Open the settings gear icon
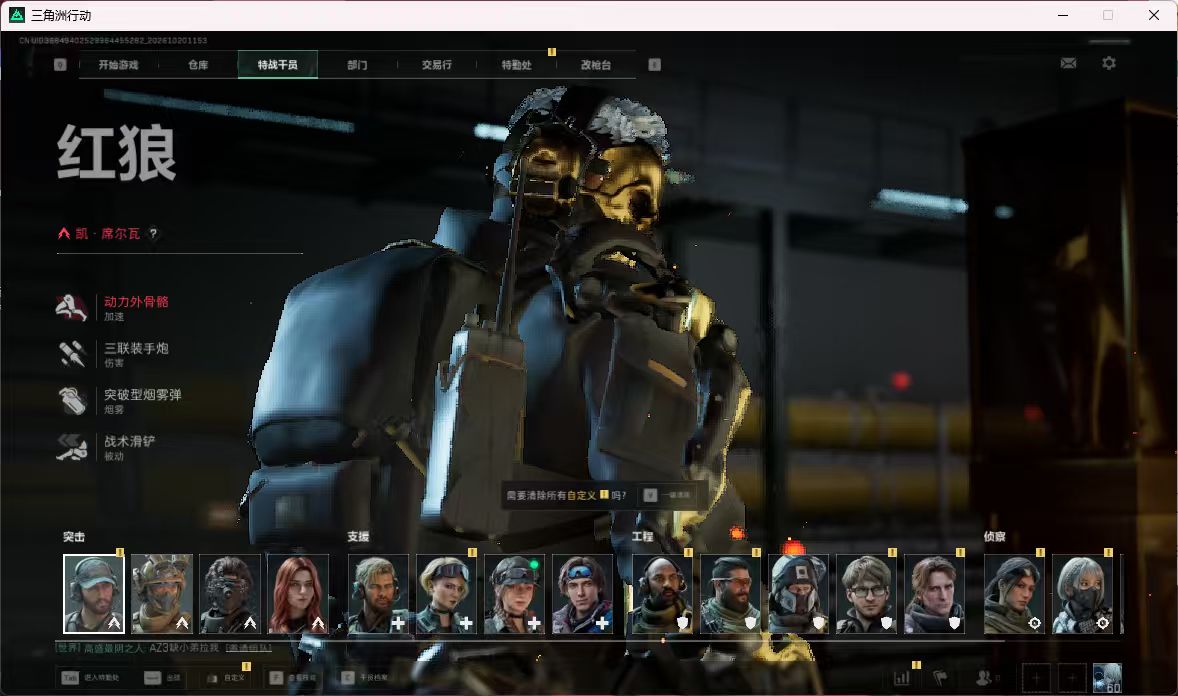Image resolution: width=1178 pixels, height=696 pixels. click(x=1109, y=63)
